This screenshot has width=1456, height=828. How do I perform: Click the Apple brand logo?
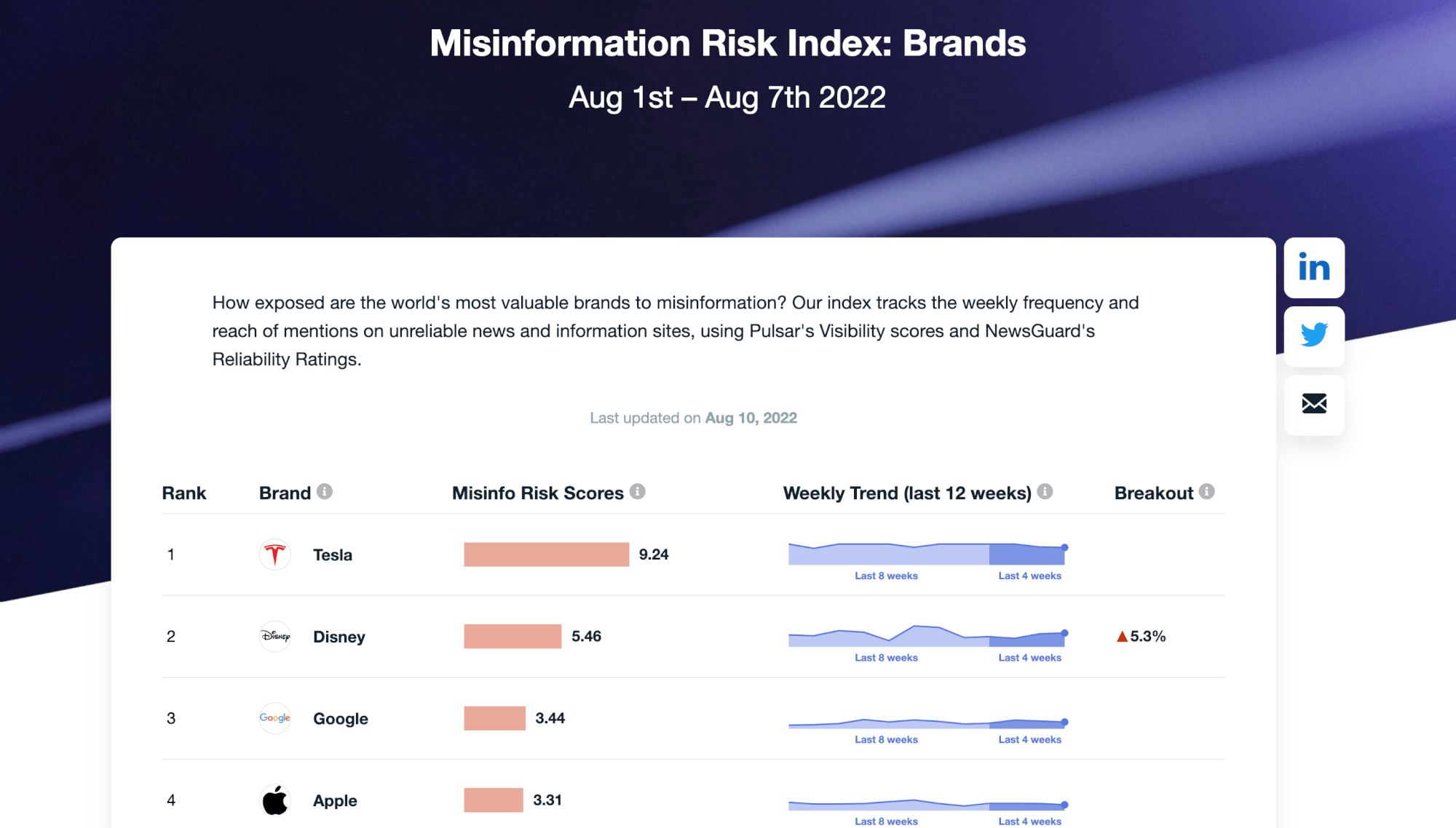click(x=274, y=800)
